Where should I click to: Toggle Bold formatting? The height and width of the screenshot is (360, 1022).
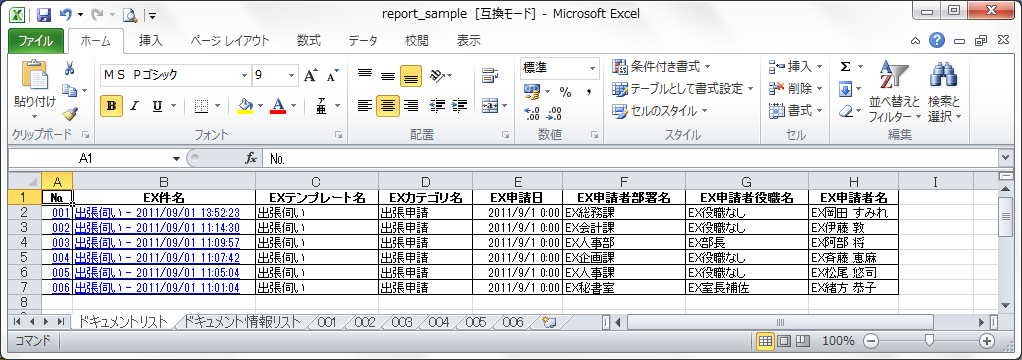(111, 106)
